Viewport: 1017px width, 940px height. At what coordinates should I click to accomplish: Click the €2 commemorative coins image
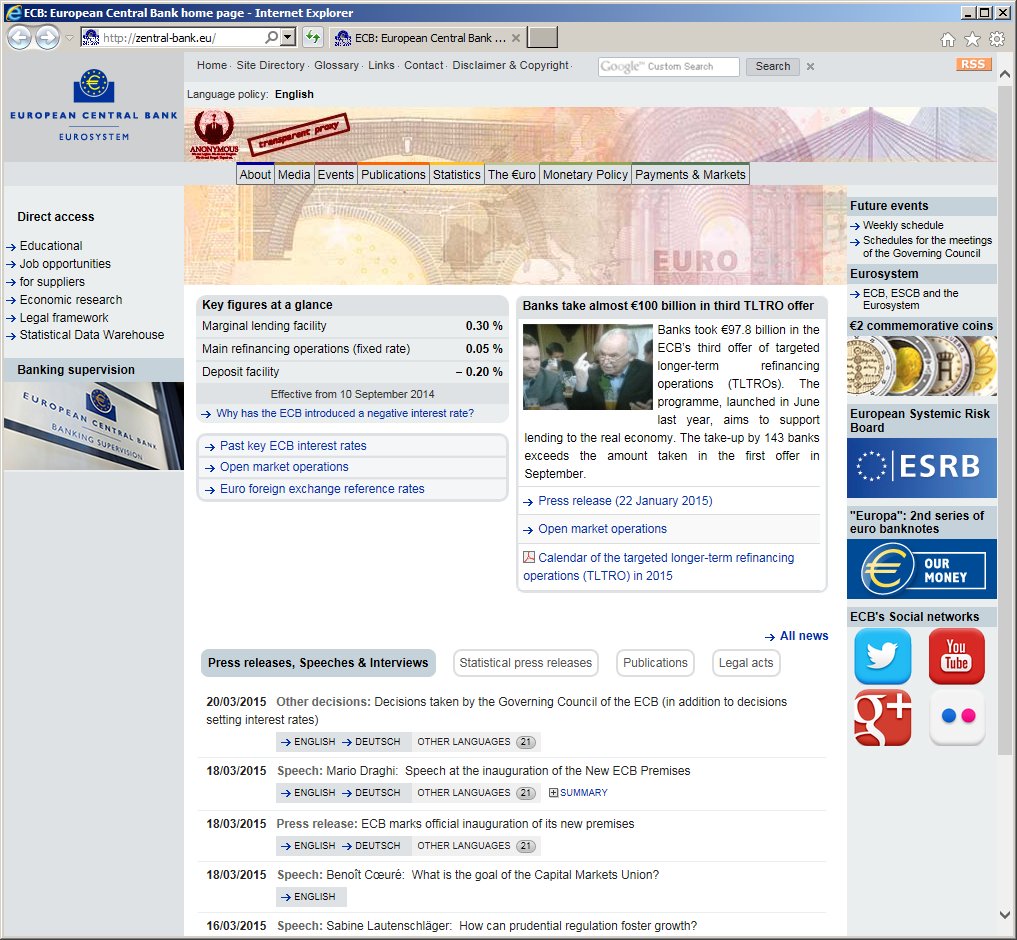(x=922, y=367)
